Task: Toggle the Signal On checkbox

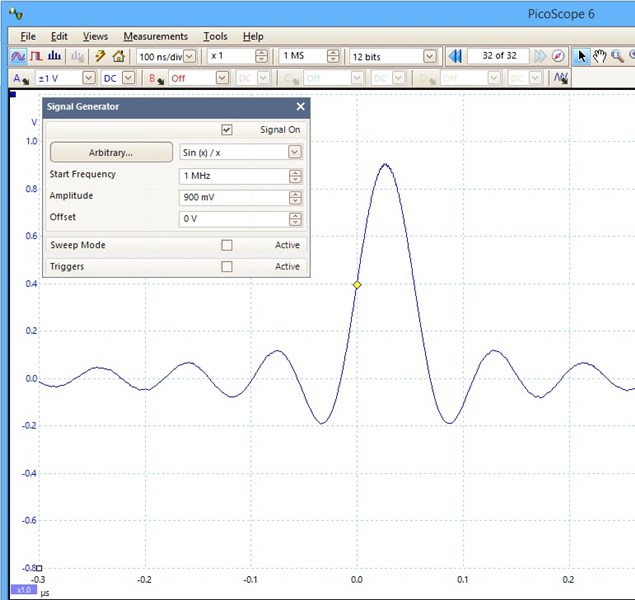Action: tap(227, 130)
